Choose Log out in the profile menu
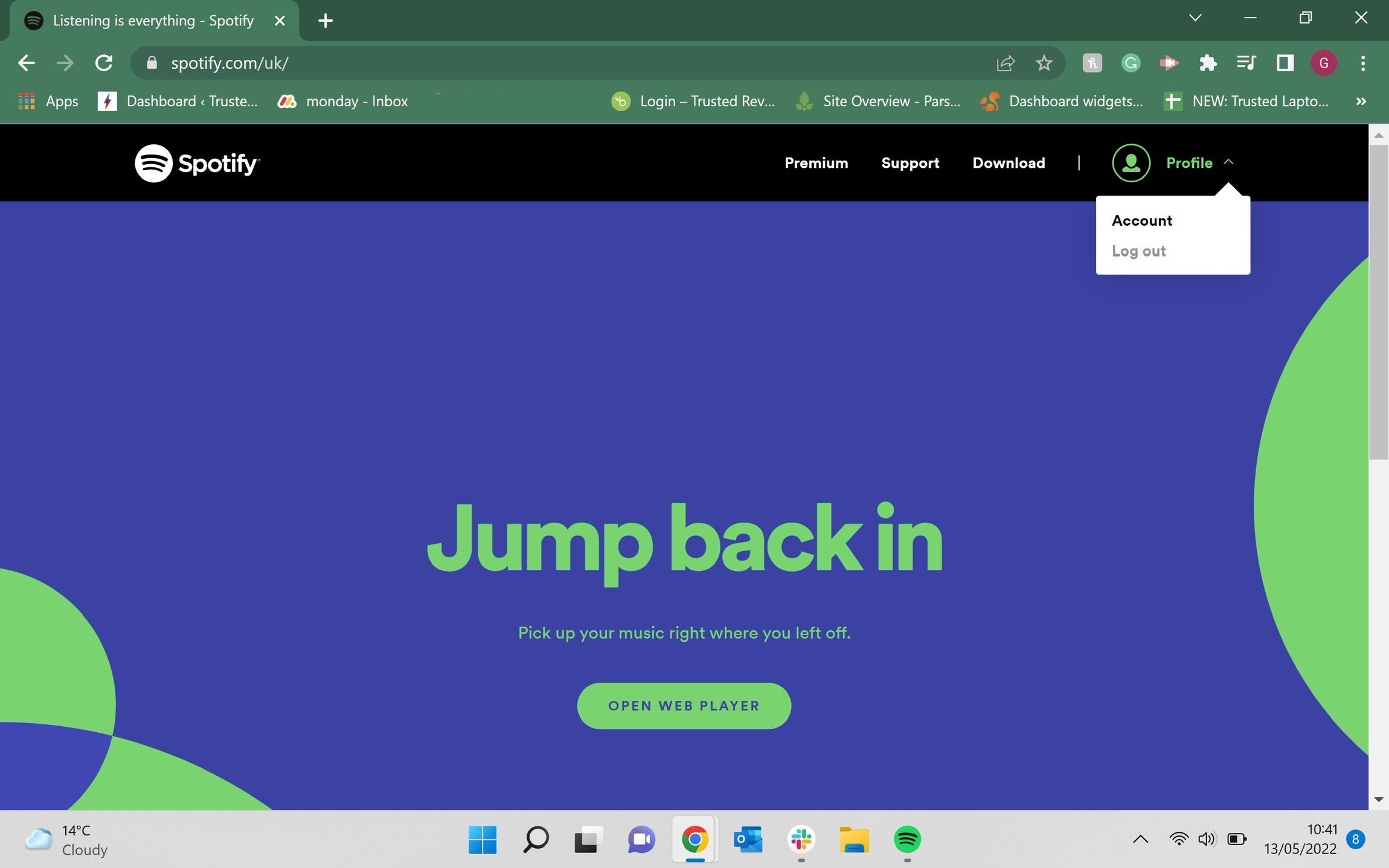 click(x=1138, y=251)
